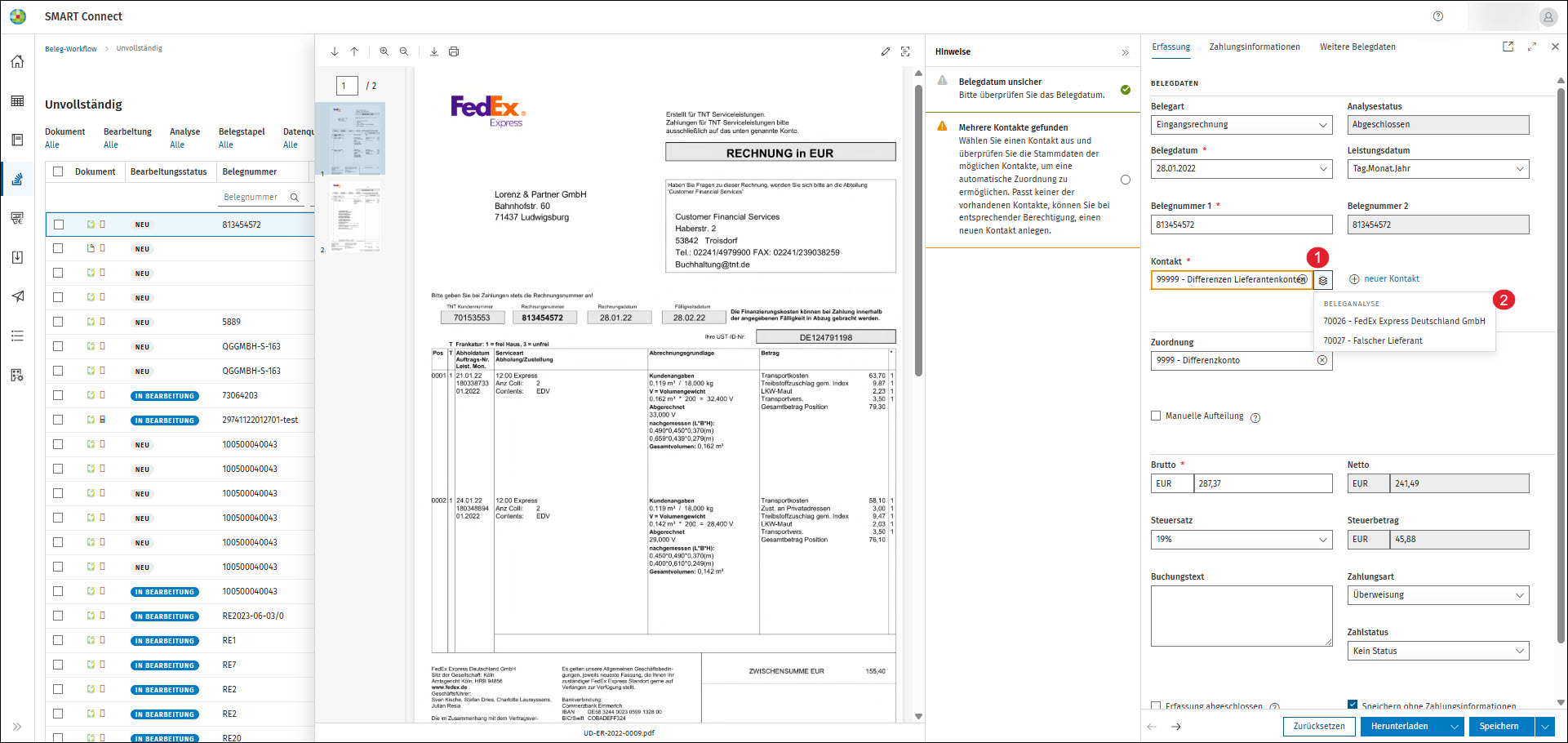Check the row for 5889
This screenshot has width=1568, height=743.
point(58,322)
